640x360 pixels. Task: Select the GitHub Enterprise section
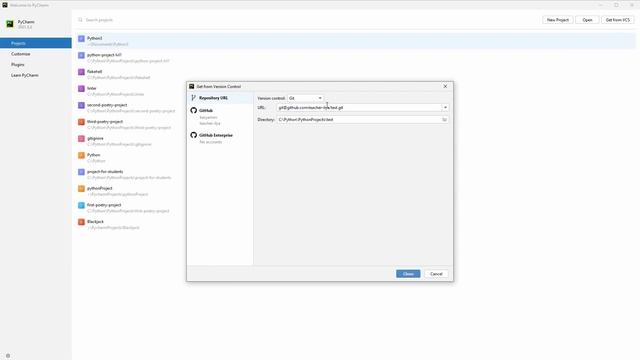216,135
